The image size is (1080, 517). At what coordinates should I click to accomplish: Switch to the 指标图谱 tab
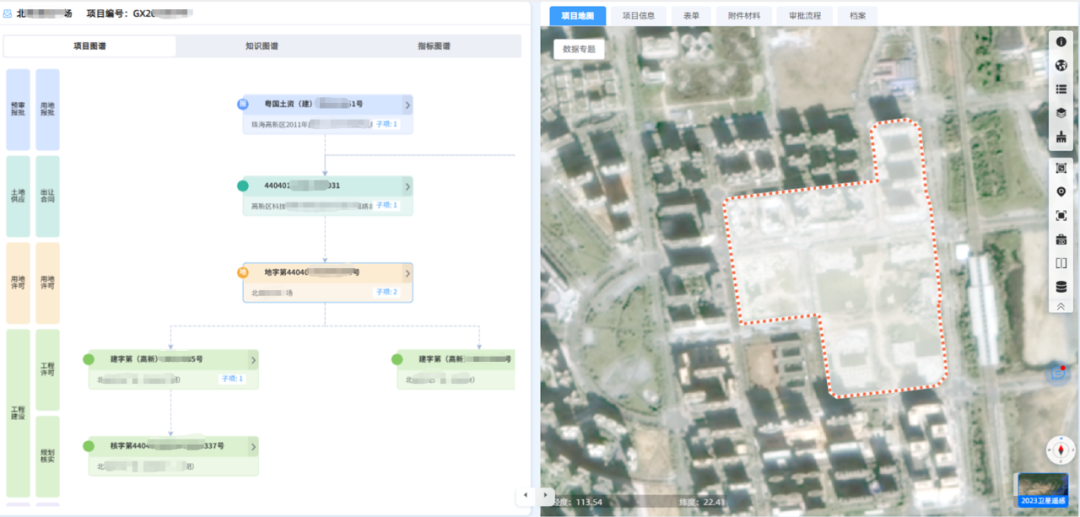click(x=434, y=46)
